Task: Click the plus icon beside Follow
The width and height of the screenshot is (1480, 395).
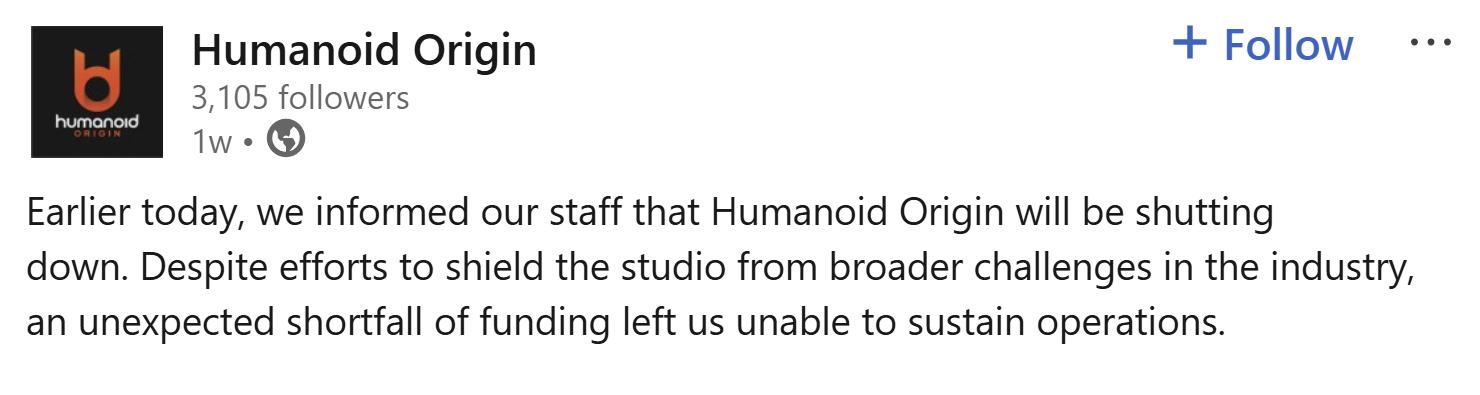Action: (1189, 43)
